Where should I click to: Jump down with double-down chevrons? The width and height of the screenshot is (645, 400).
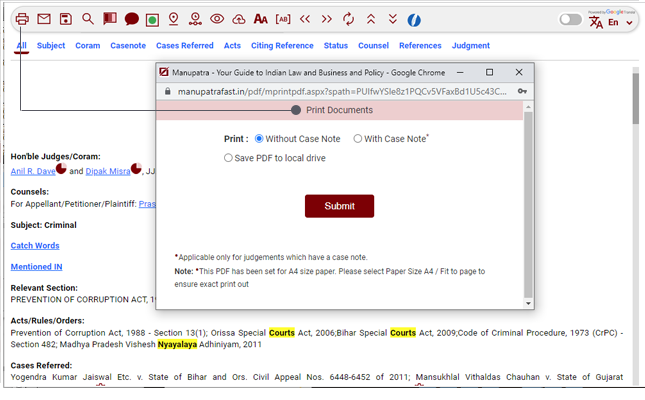[393, 19]
